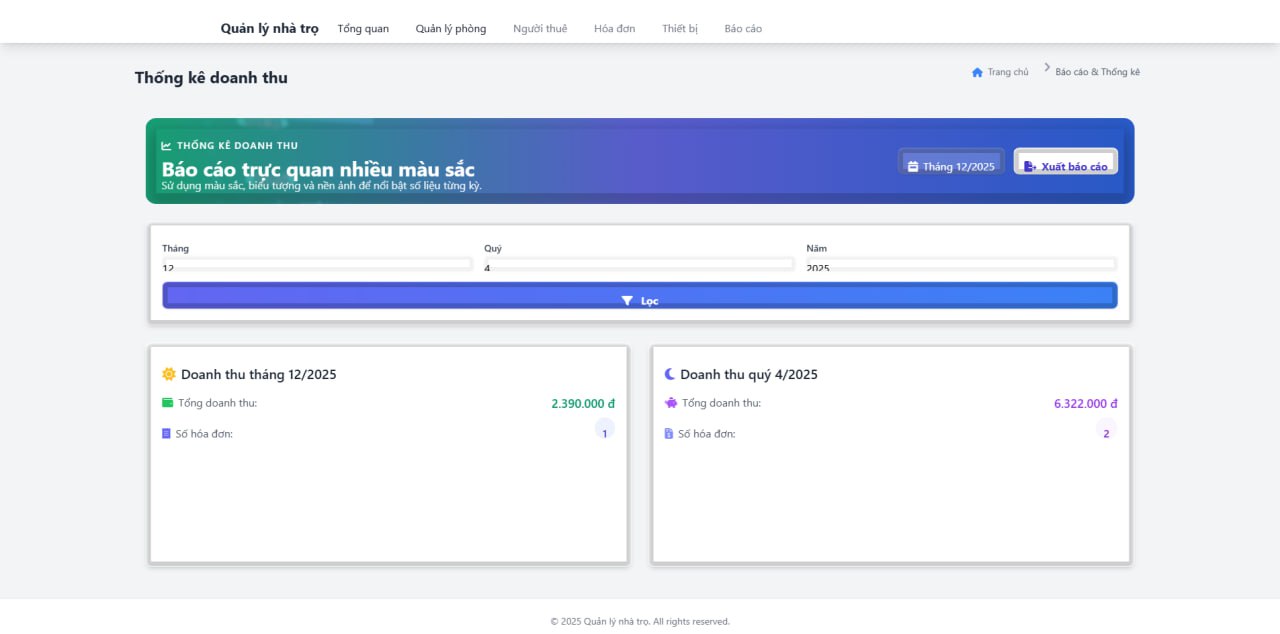Switch to the Người thuê tab
The width and height of the screenshot is (1280, 634).
pos(540,28)
